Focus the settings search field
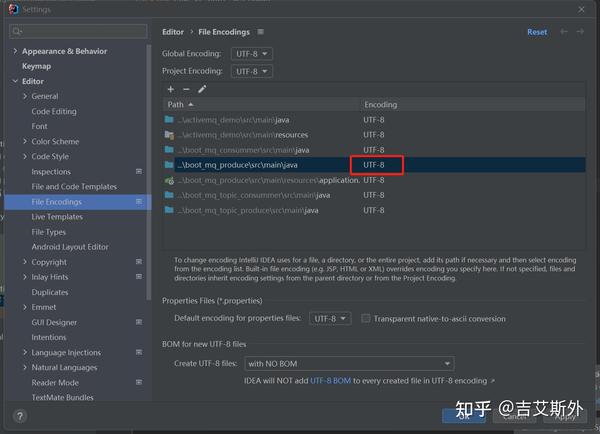Image resolution: width=600 pixels, height=434 pixels. click(x=78, y=31)
